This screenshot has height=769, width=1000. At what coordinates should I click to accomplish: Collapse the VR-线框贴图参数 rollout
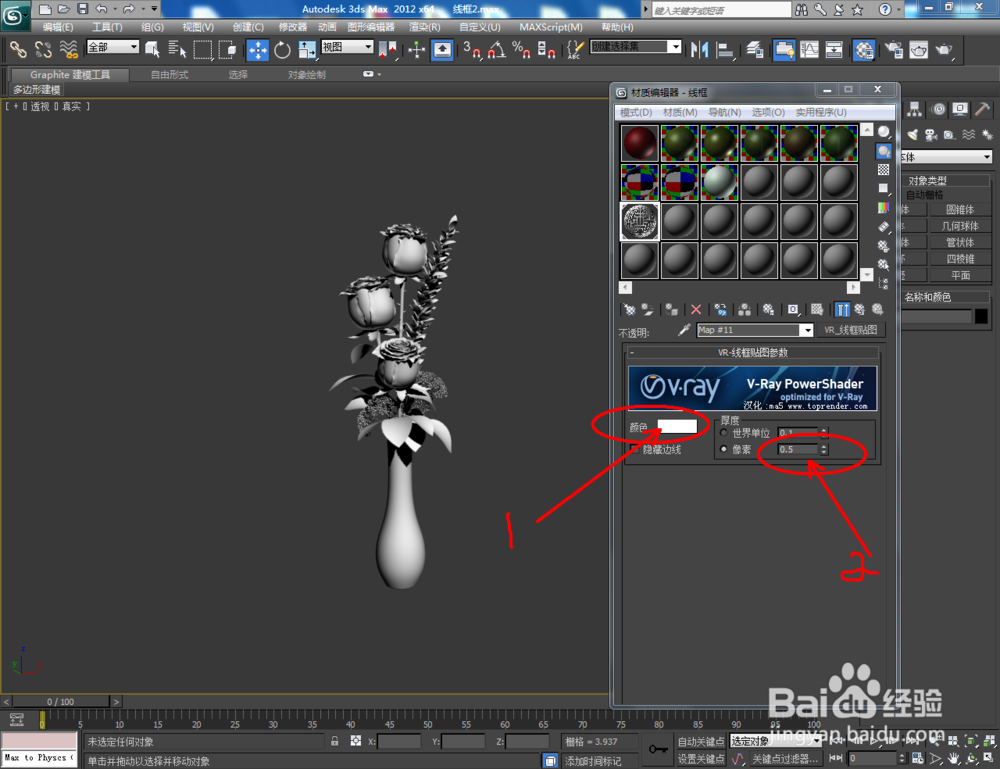tap(753, 353)
